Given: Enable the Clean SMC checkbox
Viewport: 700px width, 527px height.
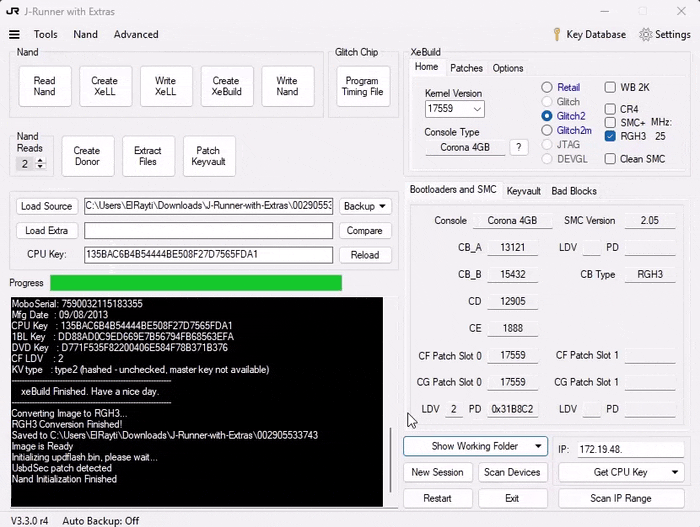Looking at the screenshot, I should (x=610, y=159).
